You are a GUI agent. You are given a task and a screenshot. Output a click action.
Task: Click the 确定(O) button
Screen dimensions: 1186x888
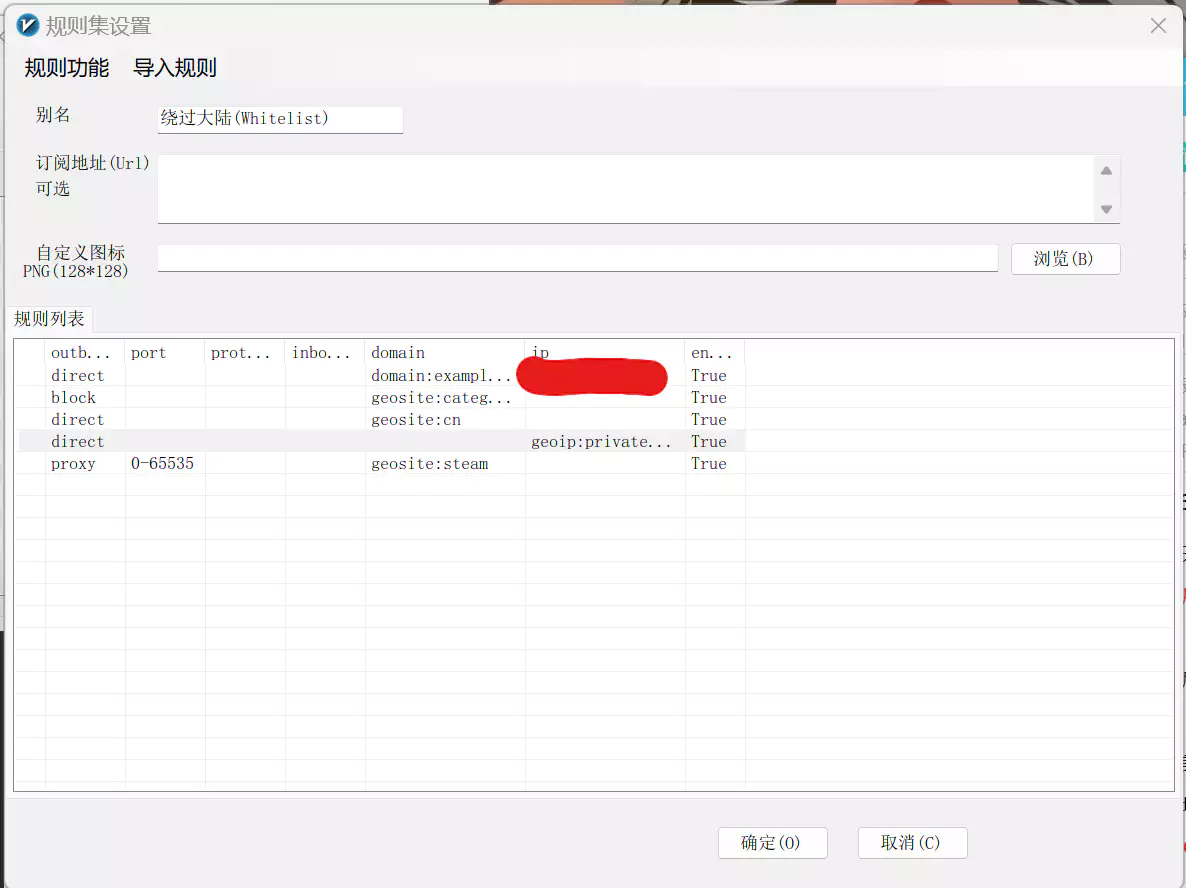coord(772,843)
